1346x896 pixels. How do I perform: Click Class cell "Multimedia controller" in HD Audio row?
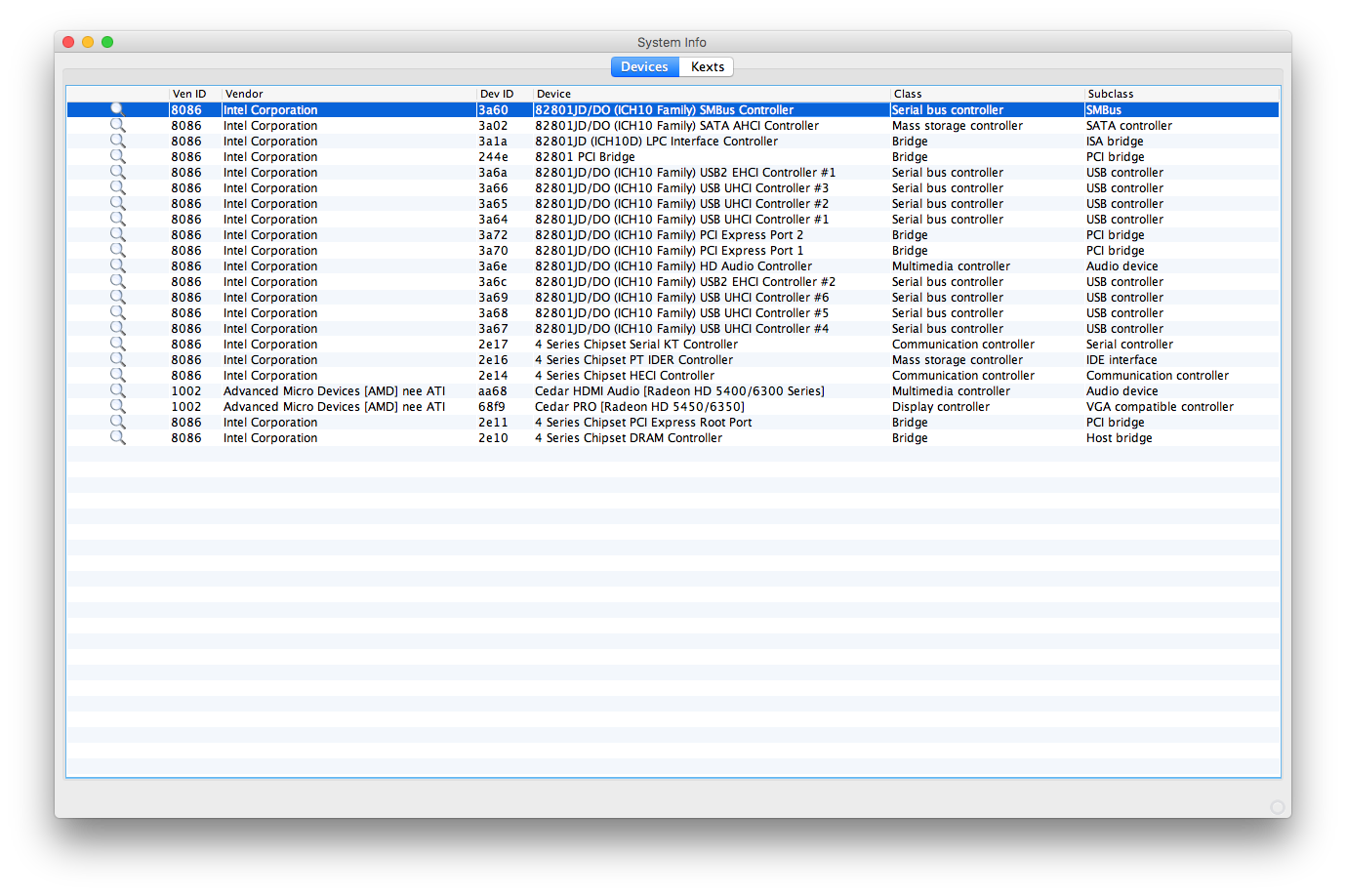coord(951,266)
